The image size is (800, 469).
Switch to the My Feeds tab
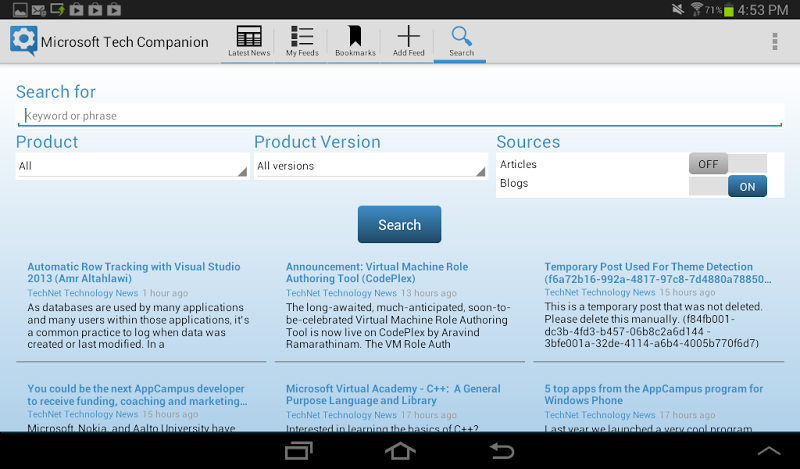click(302, 41)
